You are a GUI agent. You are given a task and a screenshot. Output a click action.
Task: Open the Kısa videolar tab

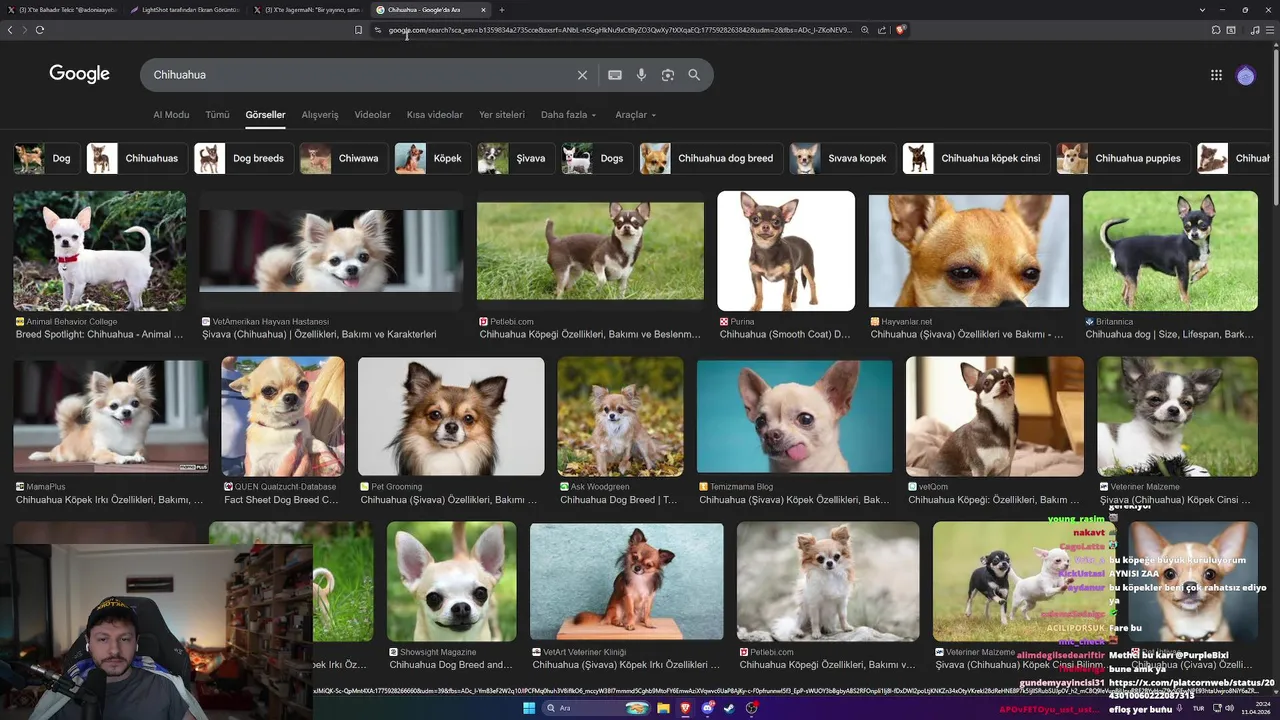tap(435, 115)
